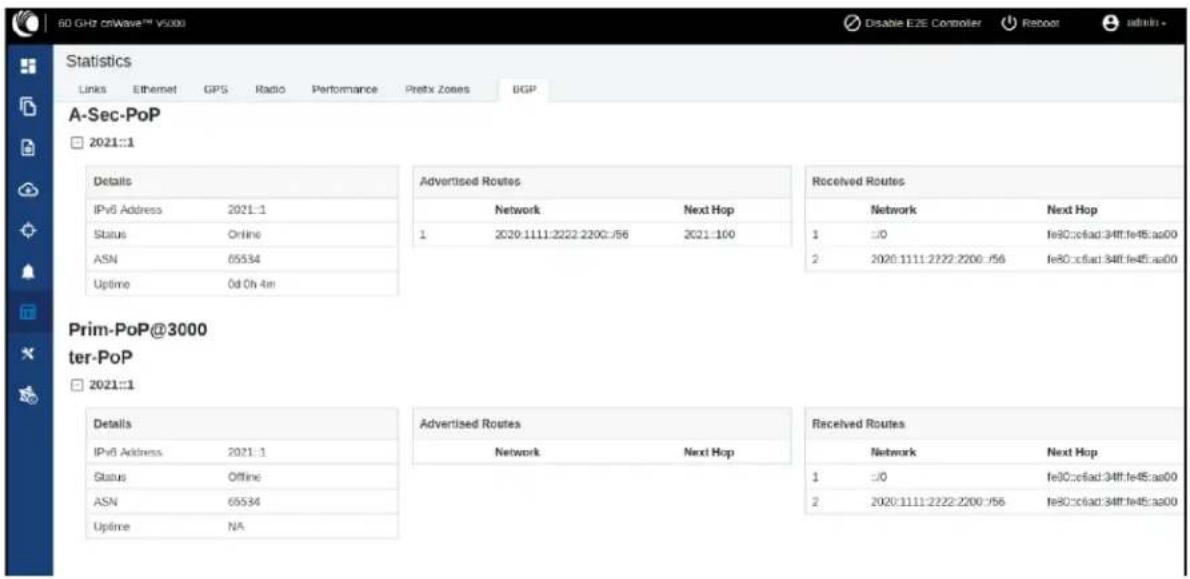Click the Offline status value under ter-PoP
Screen dimensions: 1190x579
tap(244, 477)
